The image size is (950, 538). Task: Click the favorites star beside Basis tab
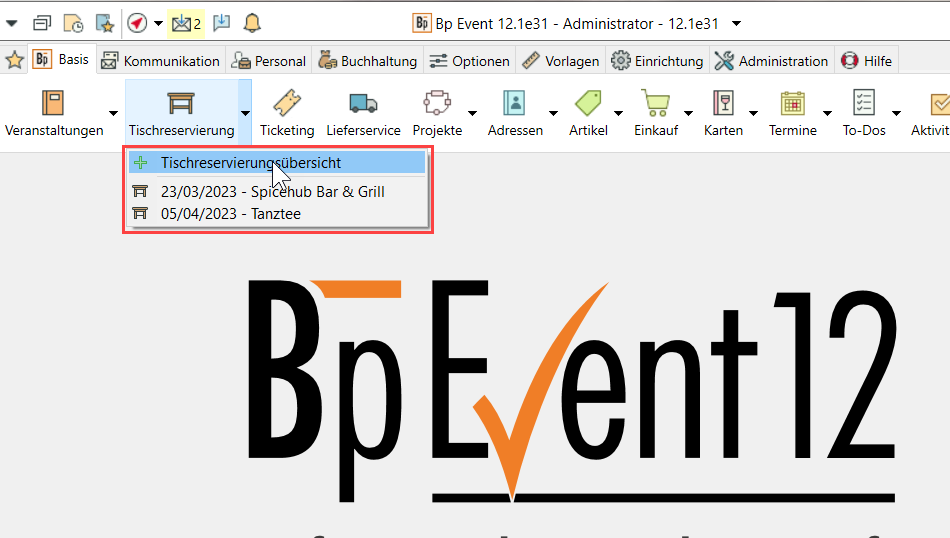(x=15, y=61)
